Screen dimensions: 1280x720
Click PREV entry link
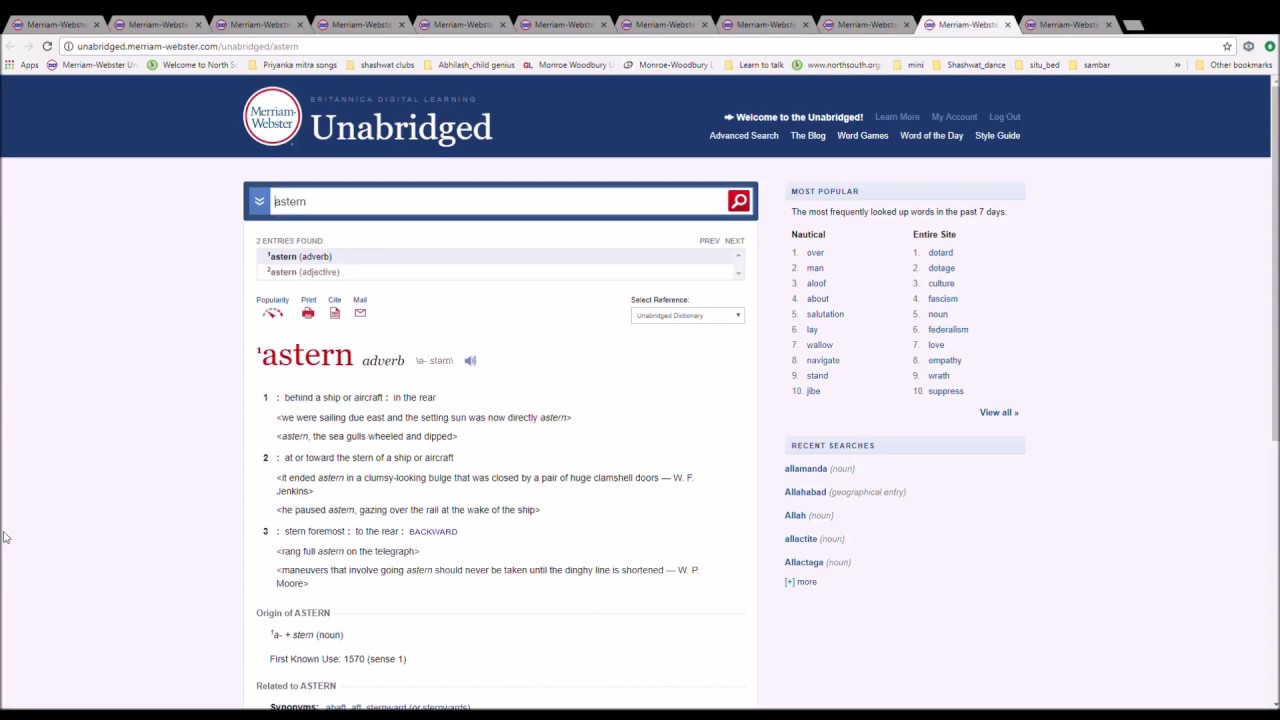pyautogui.click(x=709, y=241)
